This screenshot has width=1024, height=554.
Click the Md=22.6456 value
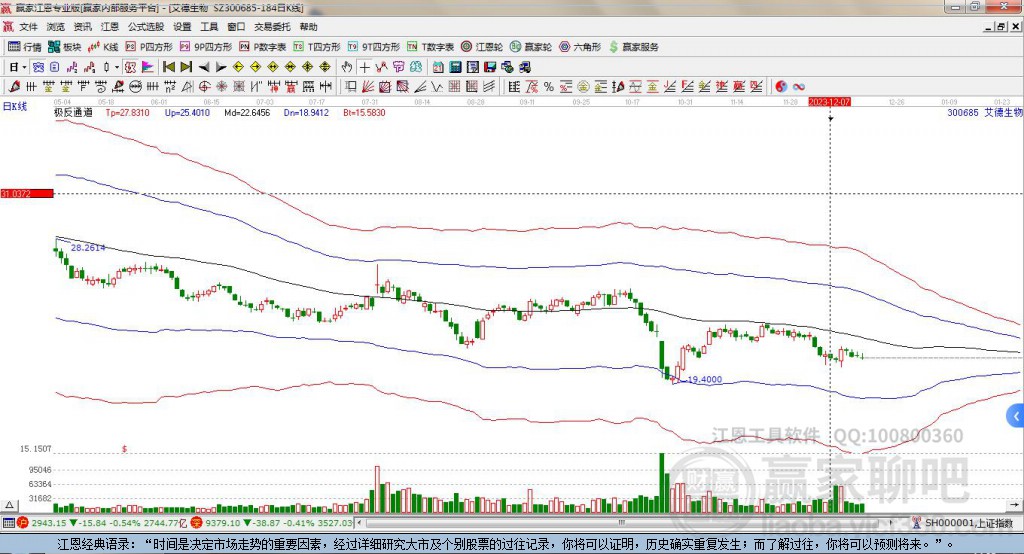click(247, 112)
